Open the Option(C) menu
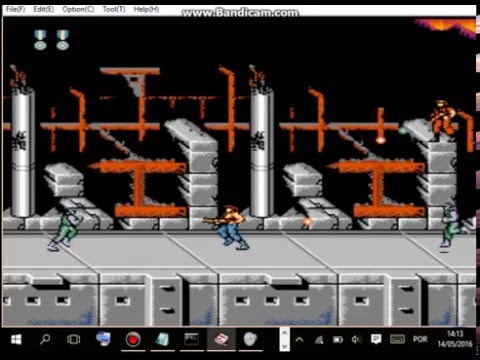 78,9
